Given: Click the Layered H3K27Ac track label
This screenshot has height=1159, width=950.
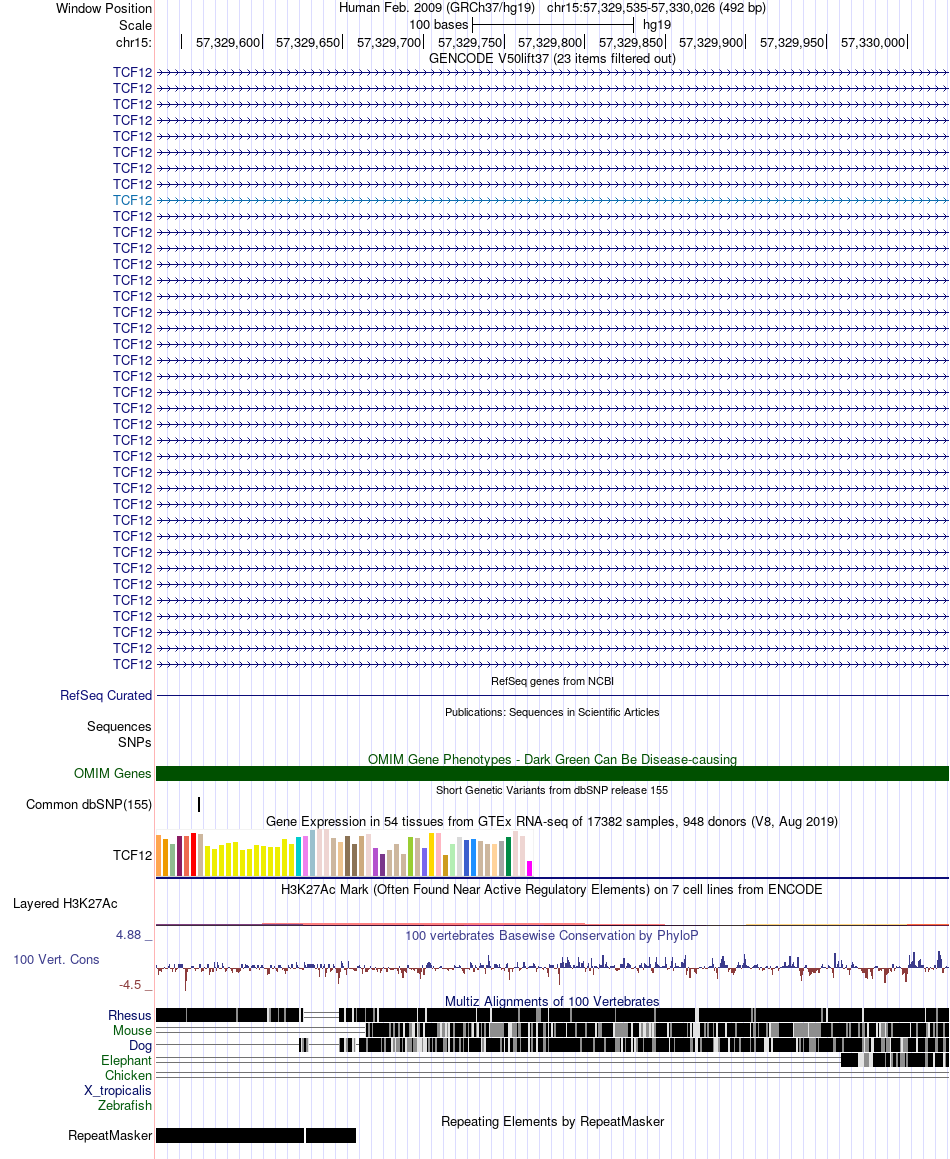Looking at the screenshot, I should click(65, 903).
